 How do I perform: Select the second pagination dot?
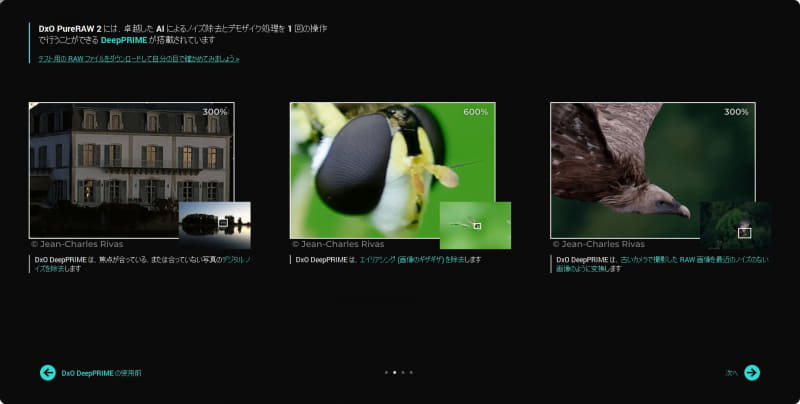(394, 372)
